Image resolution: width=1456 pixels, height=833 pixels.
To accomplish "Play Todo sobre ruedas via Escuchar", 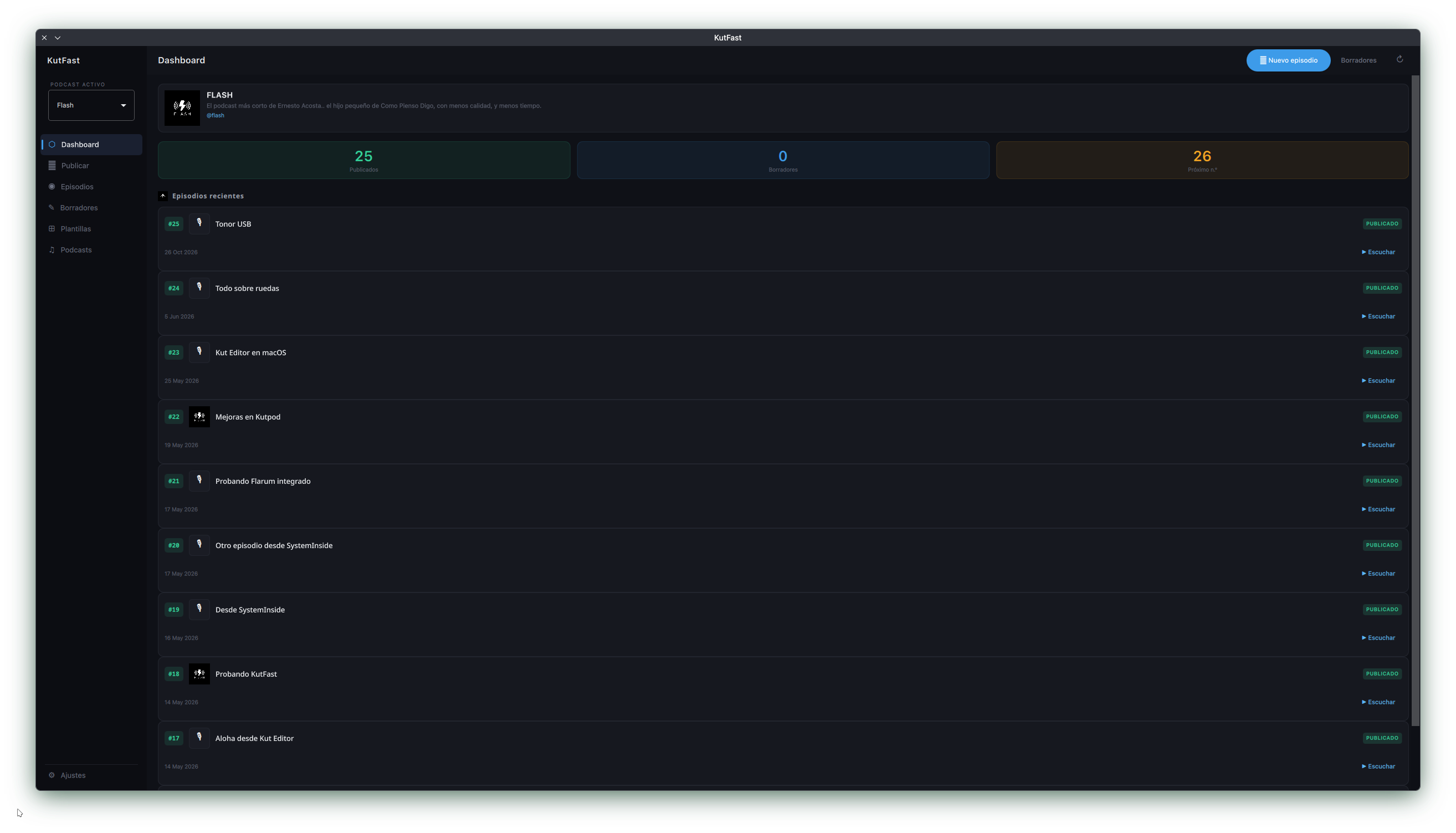I will point(1378,317).
